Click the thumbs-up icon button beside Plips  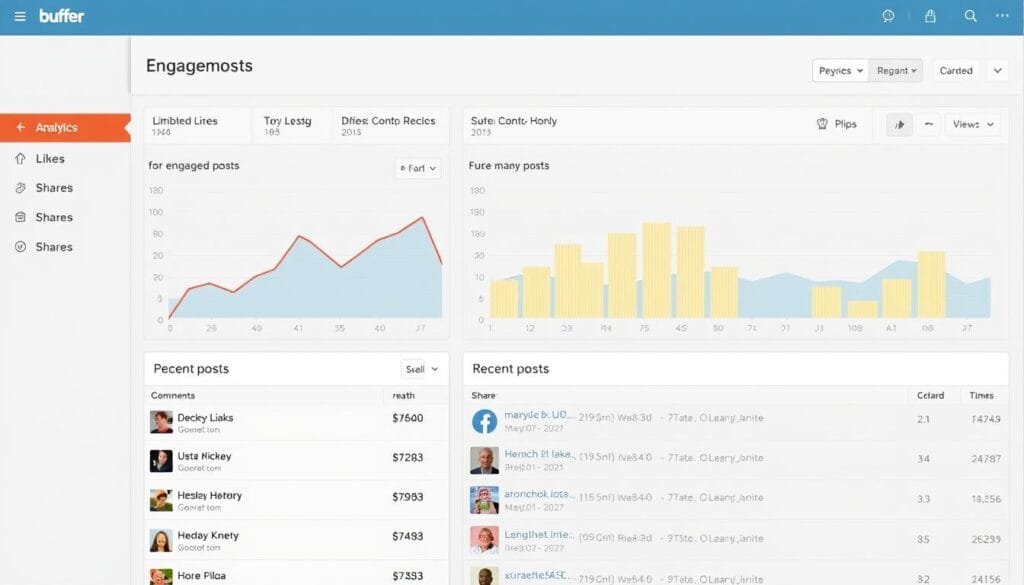click(899, 125)
